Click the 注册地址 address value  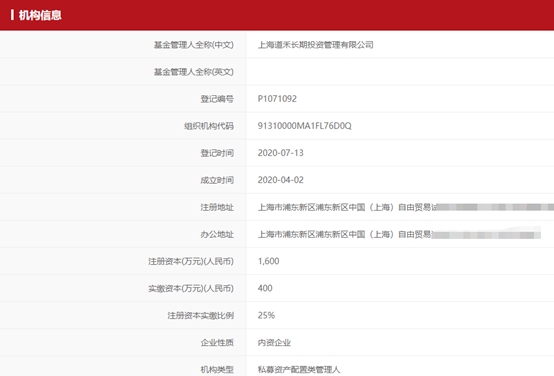[406, 207]
